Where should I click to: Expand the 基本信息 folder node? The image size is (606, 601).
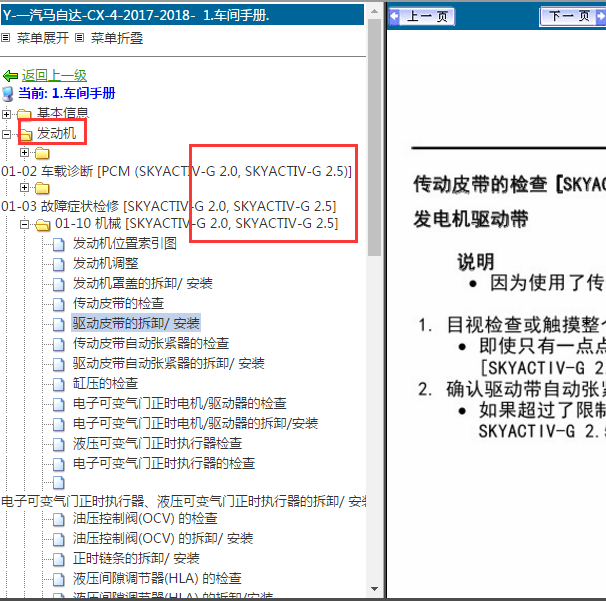(x=6, y=114)
